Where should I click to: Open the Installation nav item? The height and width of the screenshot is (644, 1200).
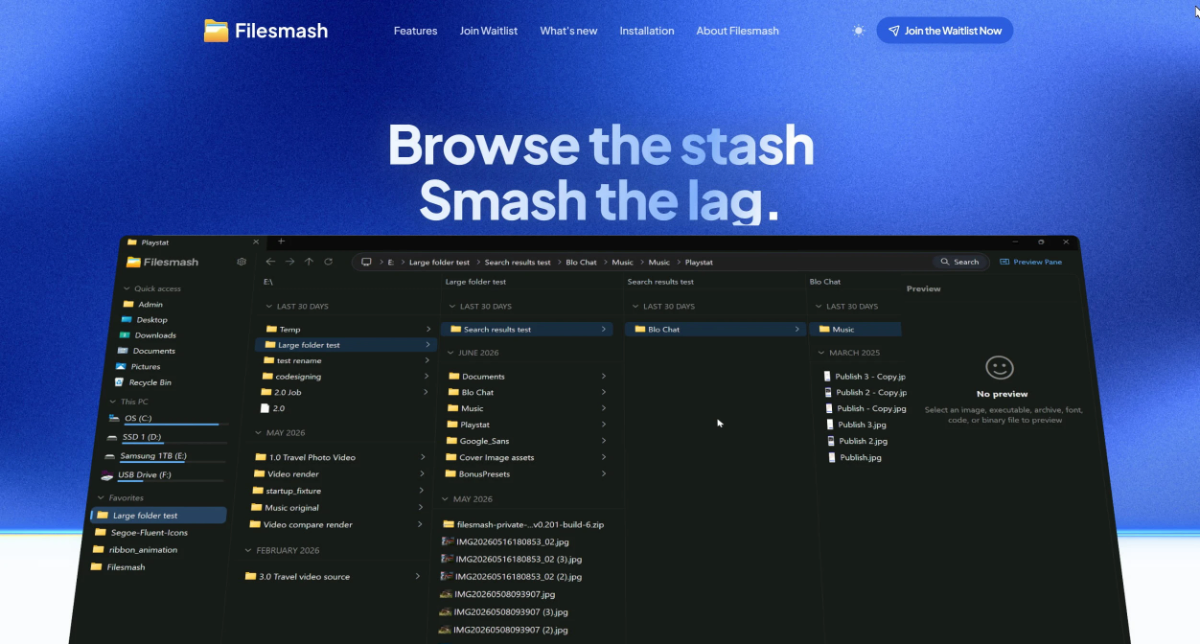pos(647,31)
